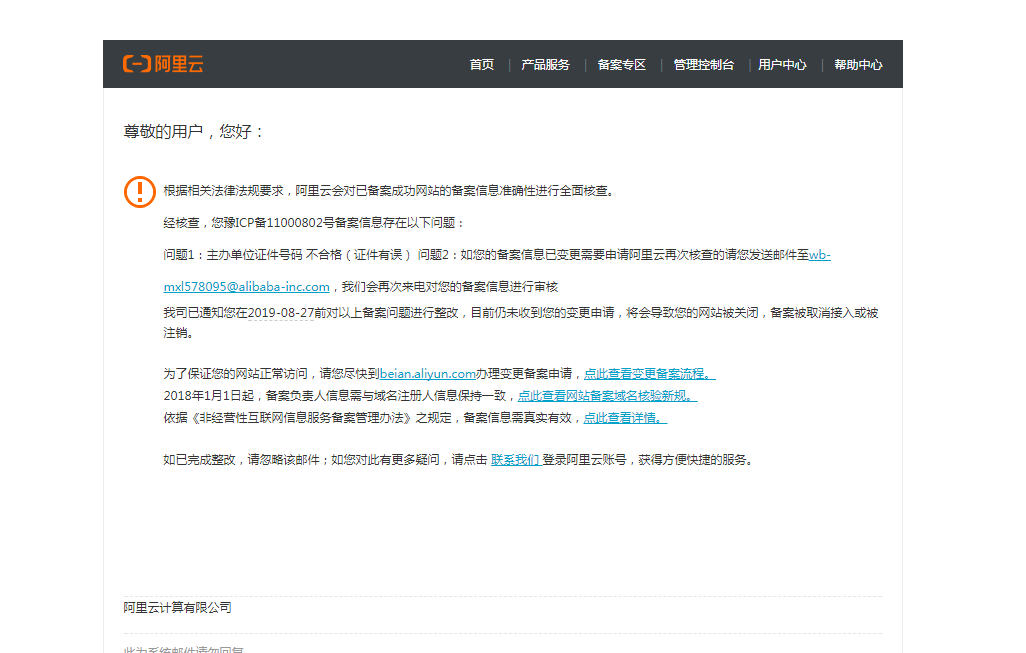1026x653 pixels.
Task: Click the orange exclamation warning icon
Action: pos(140,192)
